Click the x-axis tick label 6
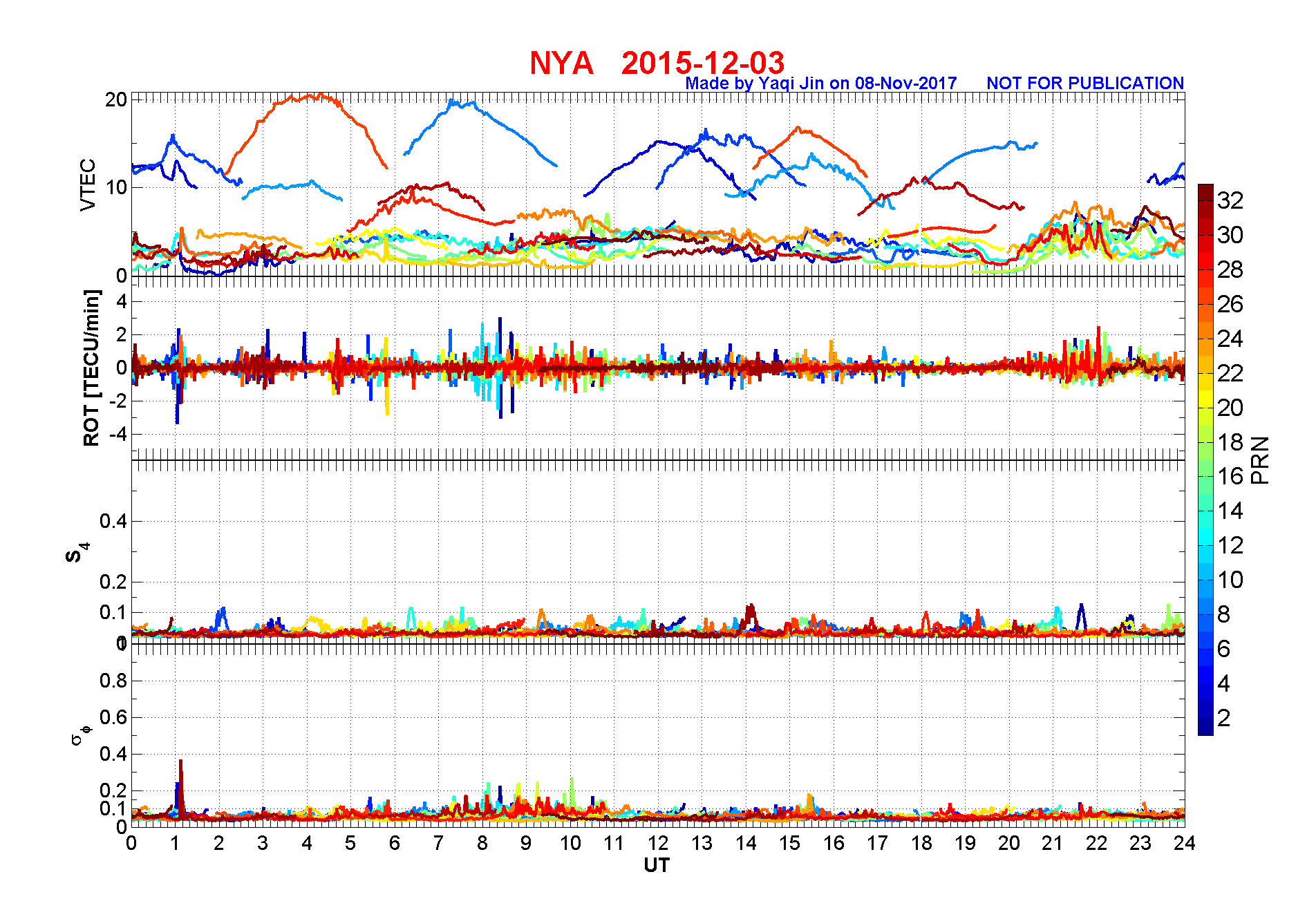 pyautogui.click(x=395, y=843)
